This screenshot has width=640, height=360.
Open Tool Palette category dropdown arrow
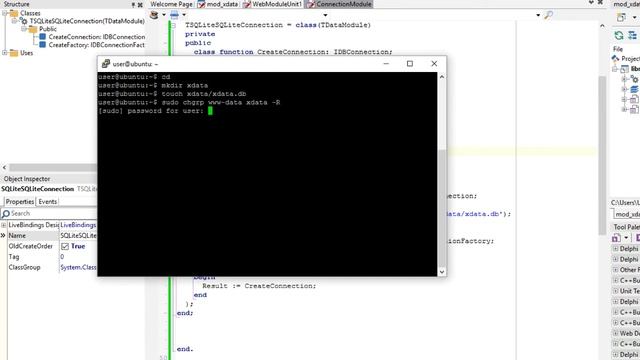[626, 238]
